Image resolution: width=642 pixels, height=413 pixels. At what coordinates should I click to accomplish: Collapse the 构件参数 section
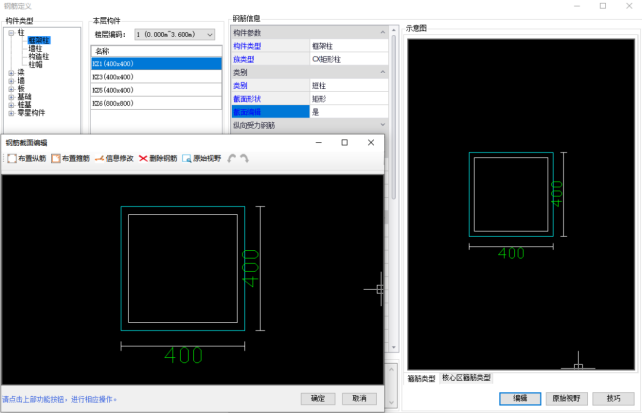click(382, 33)
